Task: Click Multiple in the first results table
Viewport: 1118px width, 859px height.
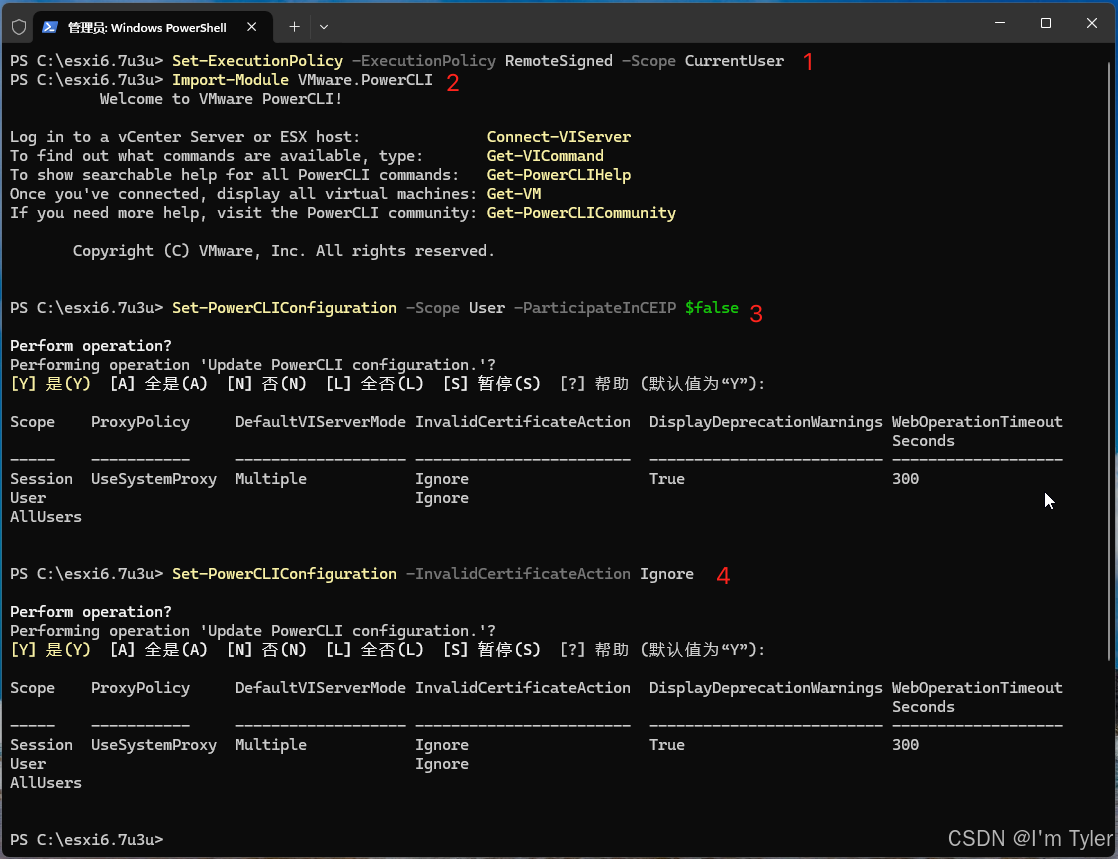Action: click(271, 479)
